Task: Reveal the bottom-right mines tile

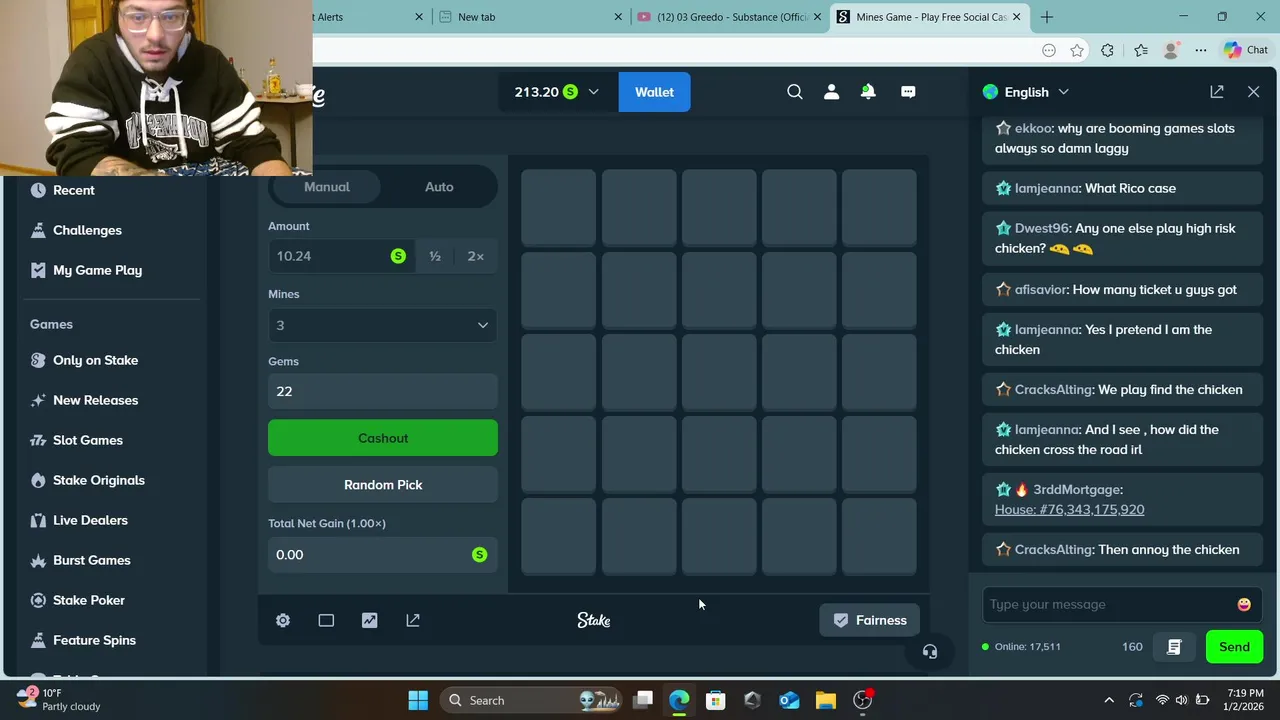Action: [x=879, y=536]
